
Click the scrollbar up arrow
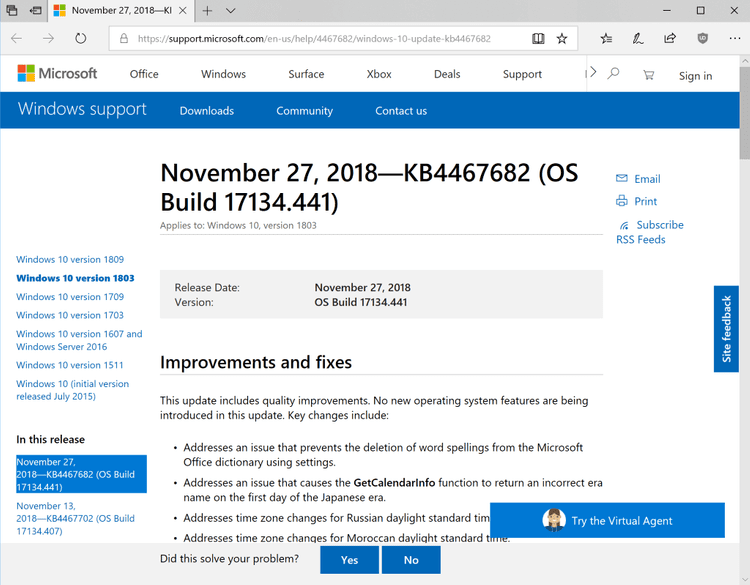pyautogui.click(x=745, y=61)
